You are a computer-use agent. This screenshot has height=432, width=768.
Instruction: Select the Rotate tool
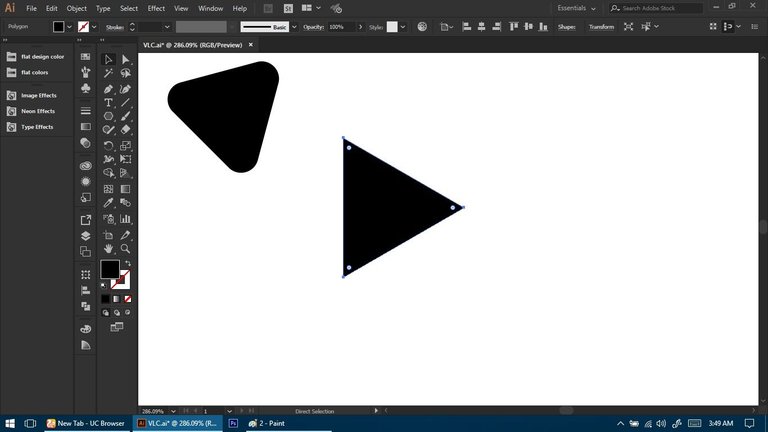(108, 145)
